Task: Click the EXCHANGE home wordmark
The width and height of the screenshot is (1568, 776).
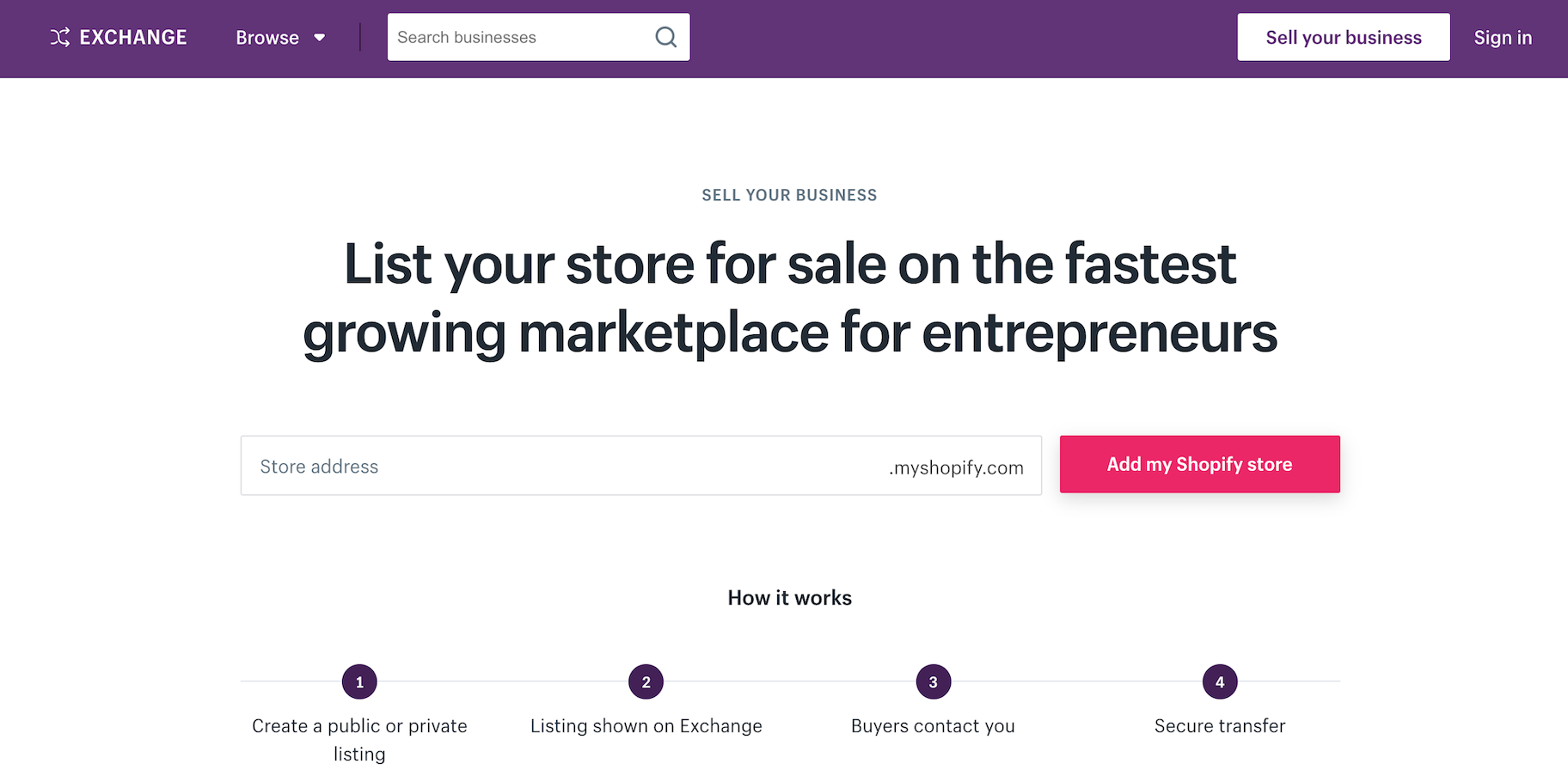Action: pyautogui.click(x=133, y=37)
